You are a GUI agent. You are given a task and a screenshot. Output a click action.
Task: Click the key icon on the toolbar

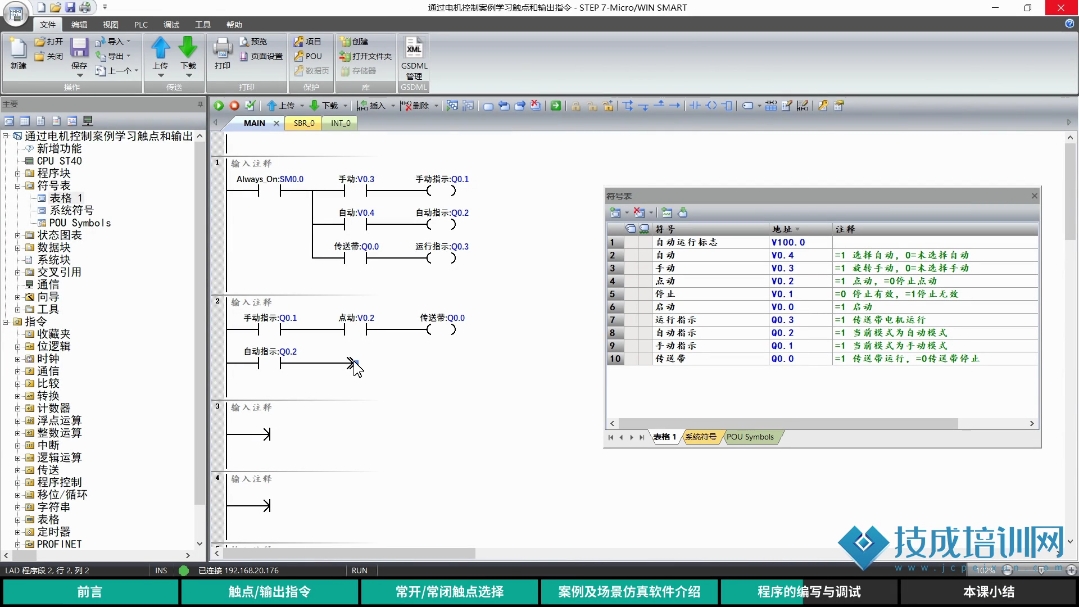[823, 105]
